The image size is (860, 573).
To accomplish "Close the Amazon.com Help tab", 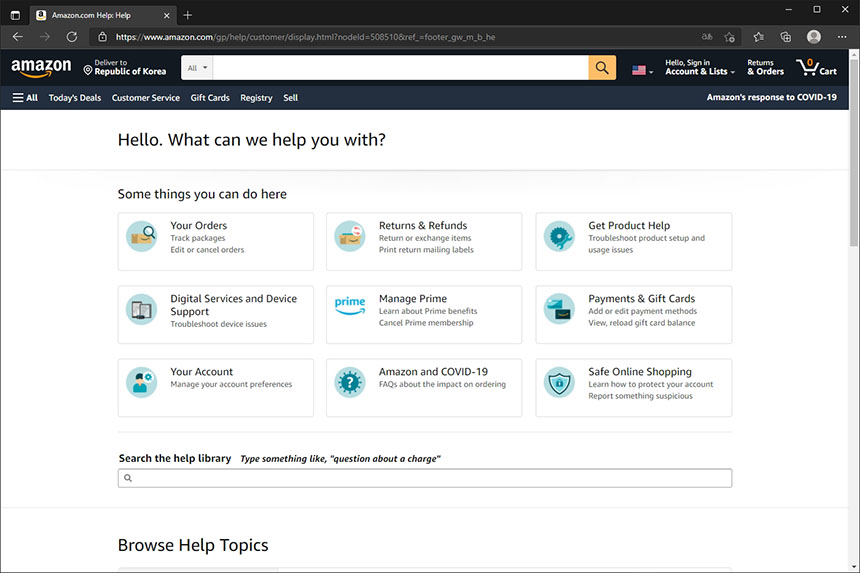I will pos(167,15).
